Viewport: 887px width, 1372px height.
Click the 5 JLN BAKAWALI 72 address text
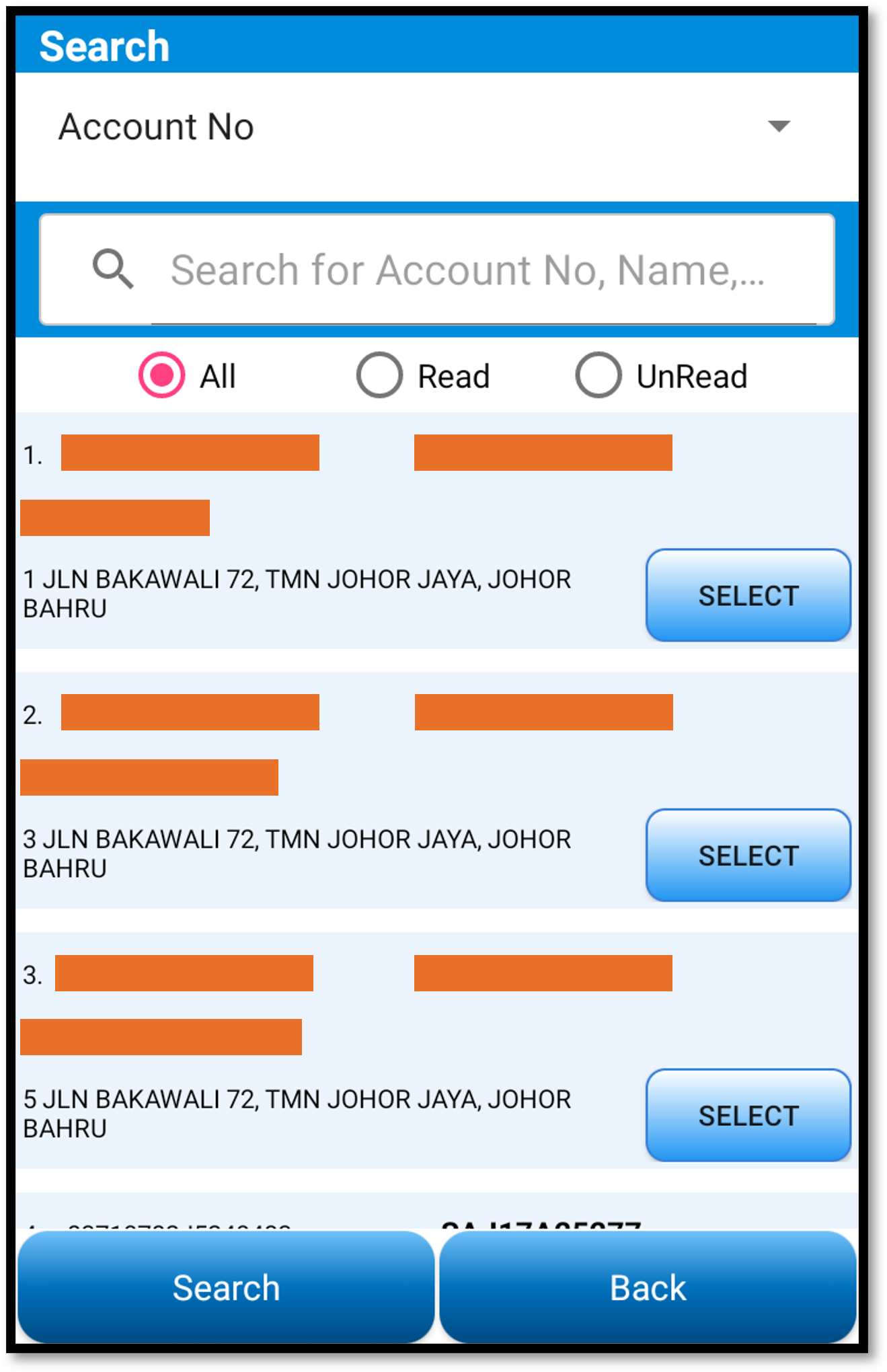[297, 1114]
